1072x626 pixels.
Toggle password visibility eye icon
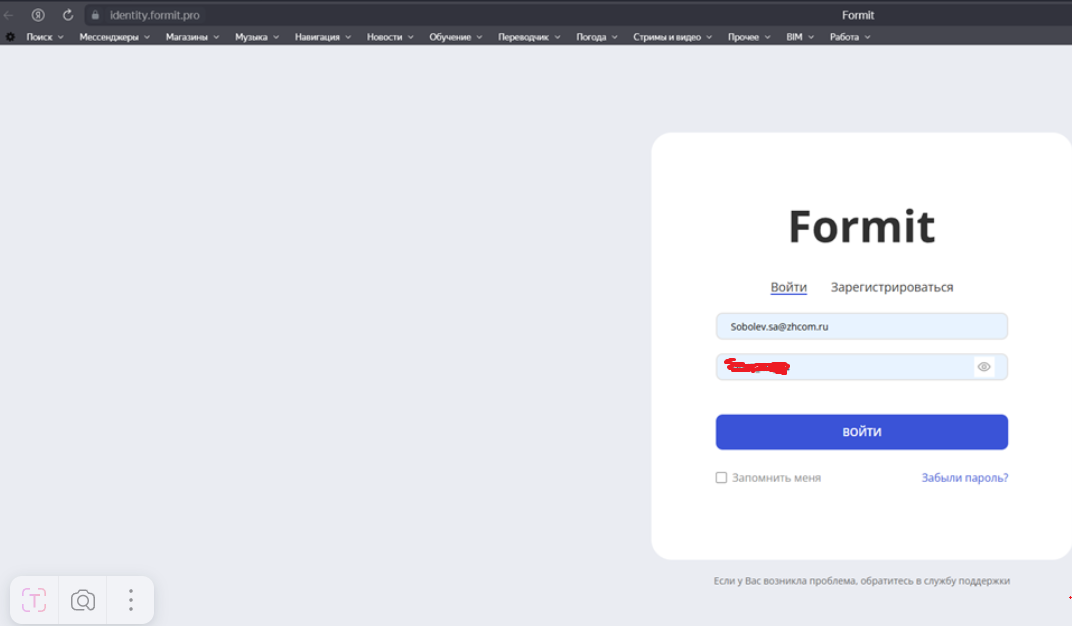[x=984, y=367]
